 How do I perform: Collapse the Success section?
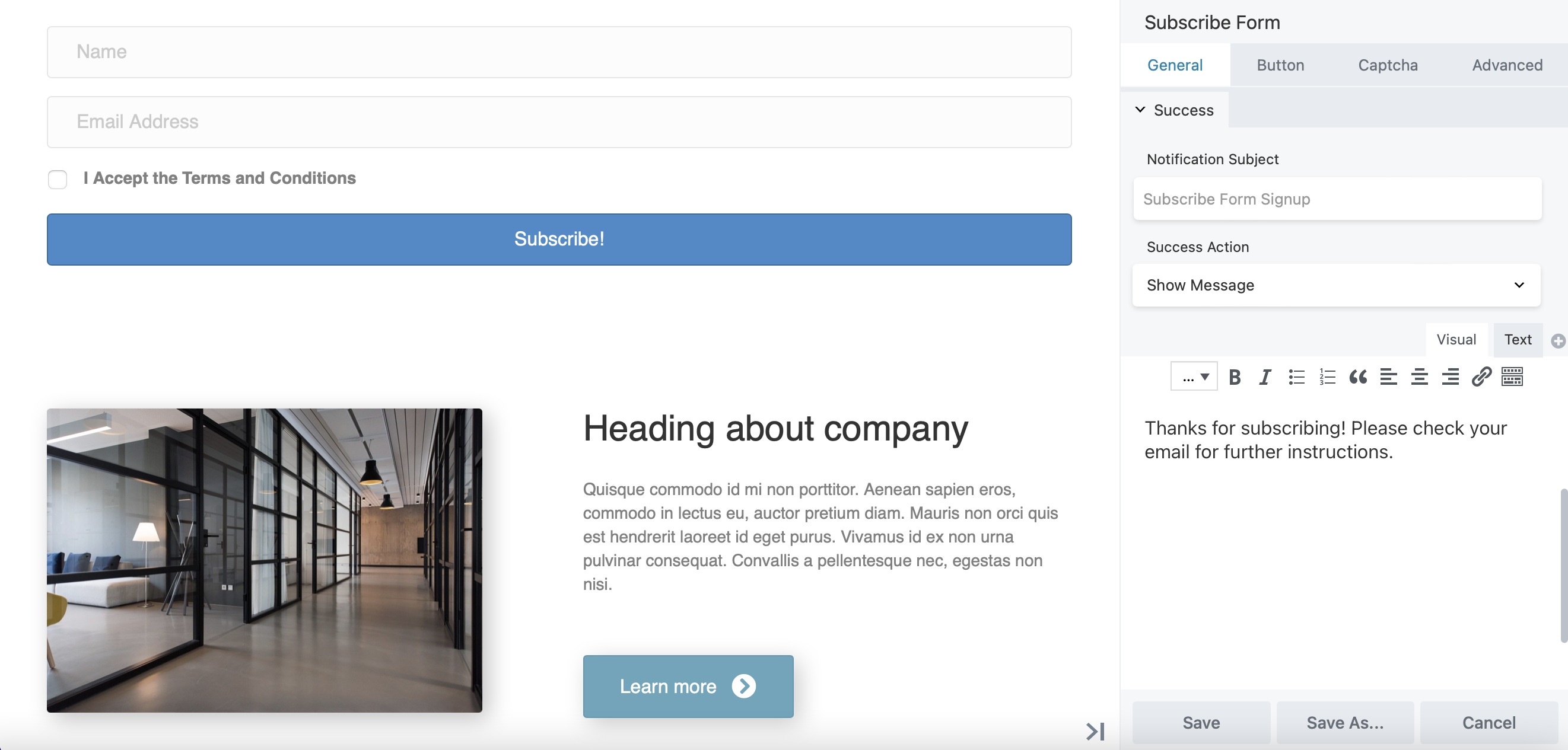point(1140,110)
